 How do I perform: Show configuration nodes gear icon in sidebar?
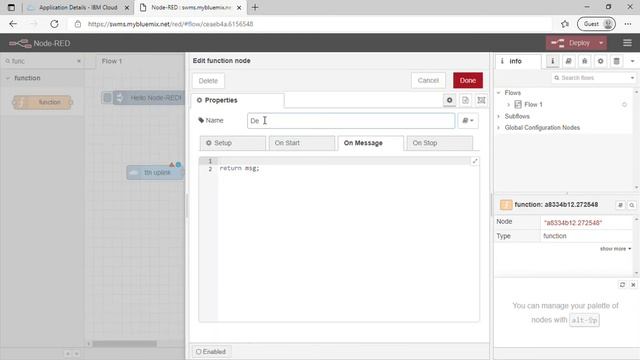(600, 61)
